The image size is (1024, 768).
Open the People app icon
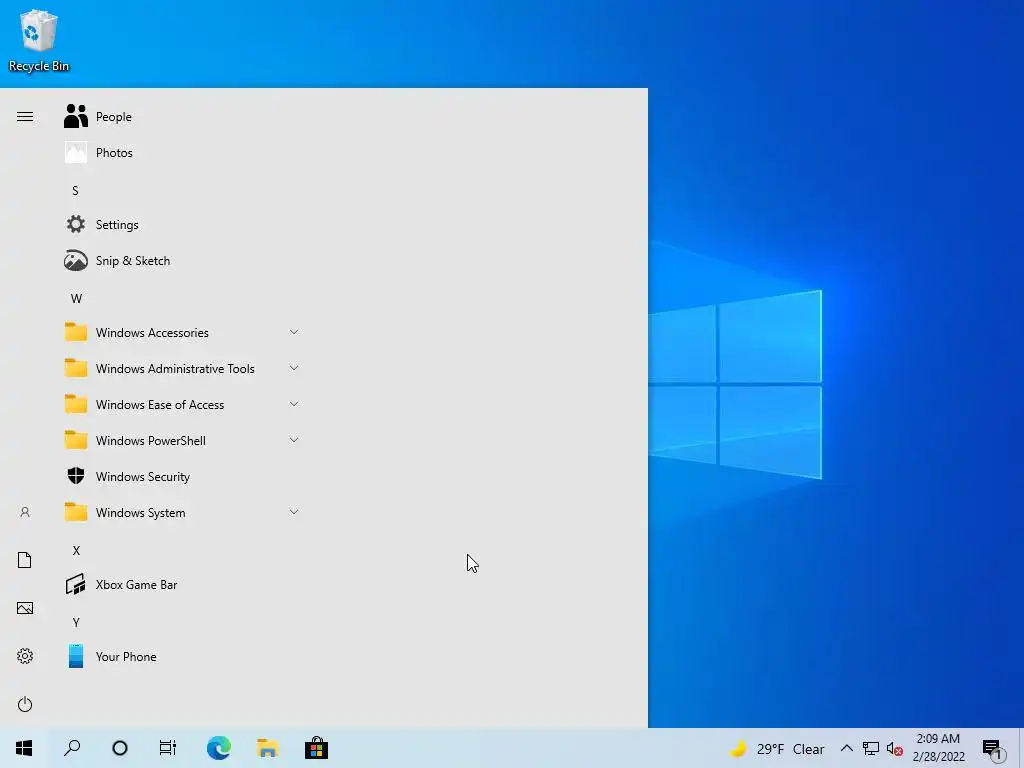click(76, 116)
